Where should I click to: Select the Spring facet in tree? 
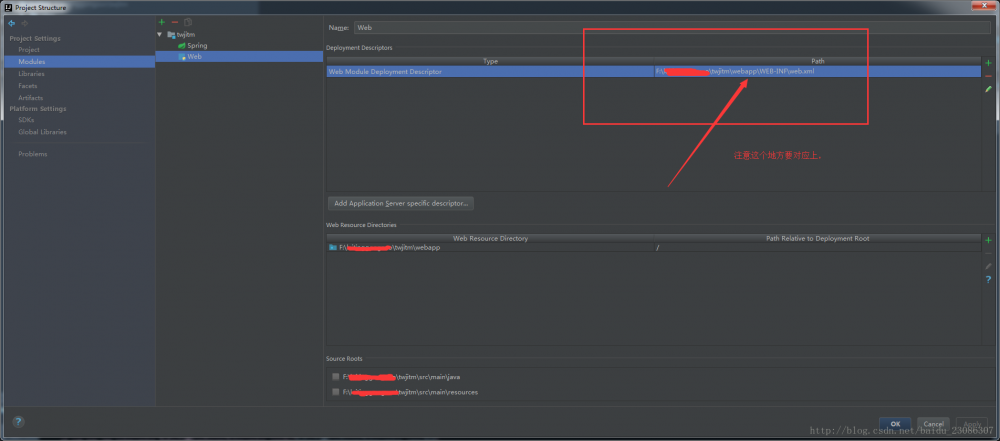197,46
